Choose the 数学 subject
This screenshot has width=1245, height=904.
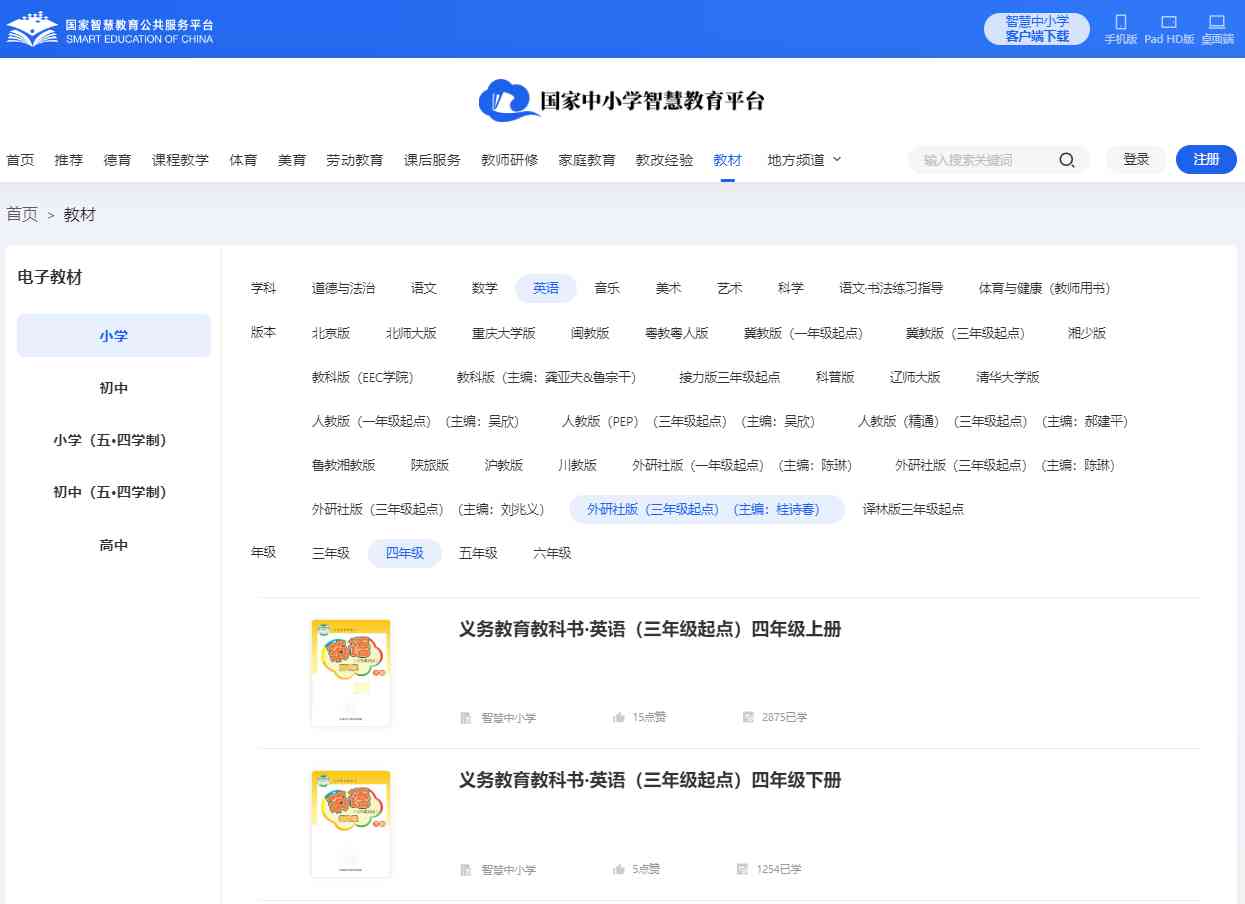(485, 288)
